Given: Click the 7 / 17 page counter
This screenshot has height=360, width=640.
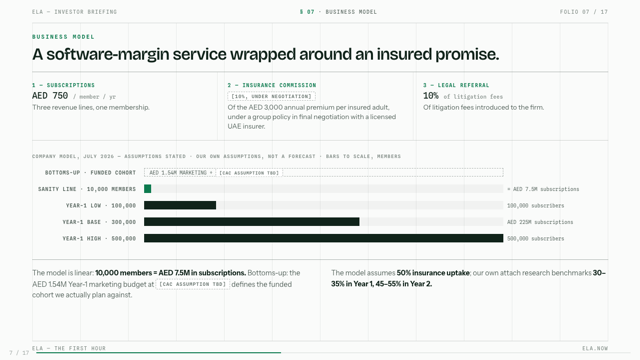Looking at the screenshot, I should [19, 353].
